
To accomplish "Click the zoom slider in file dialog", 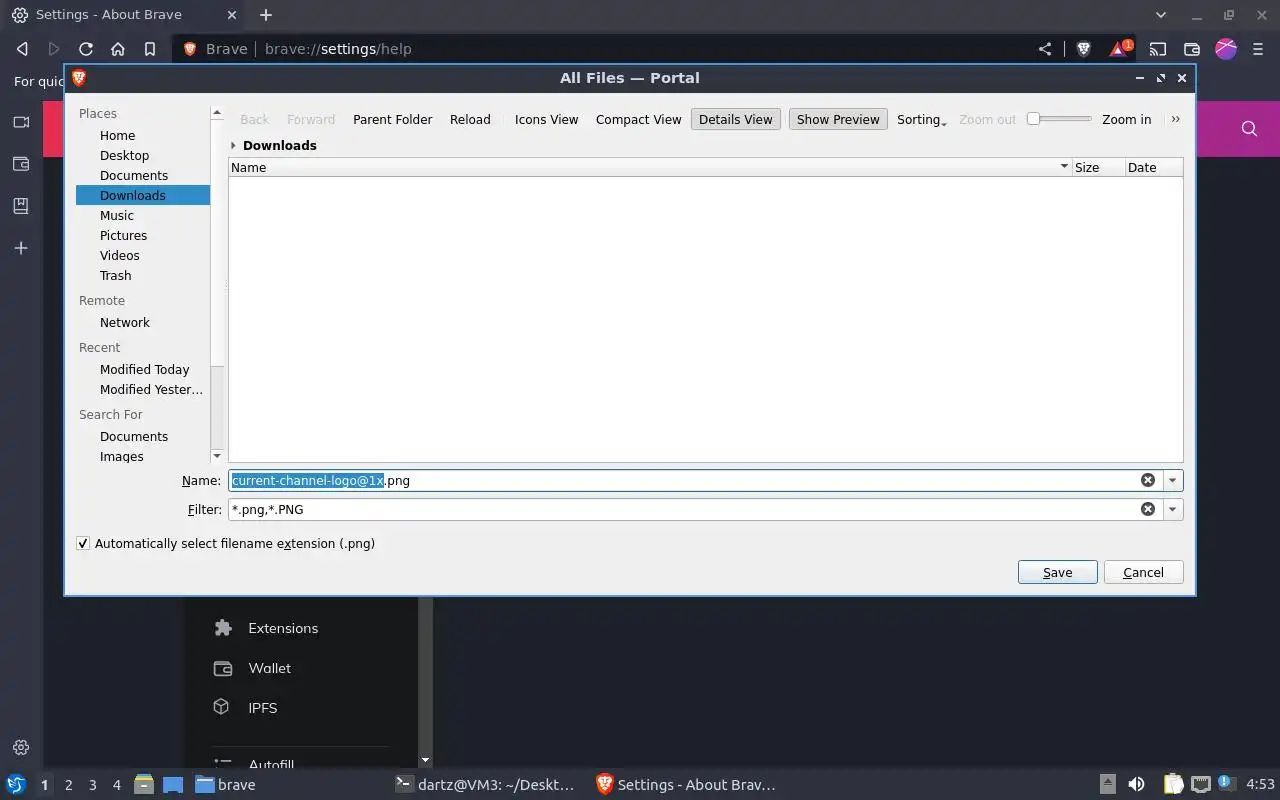I will 1060,119.
